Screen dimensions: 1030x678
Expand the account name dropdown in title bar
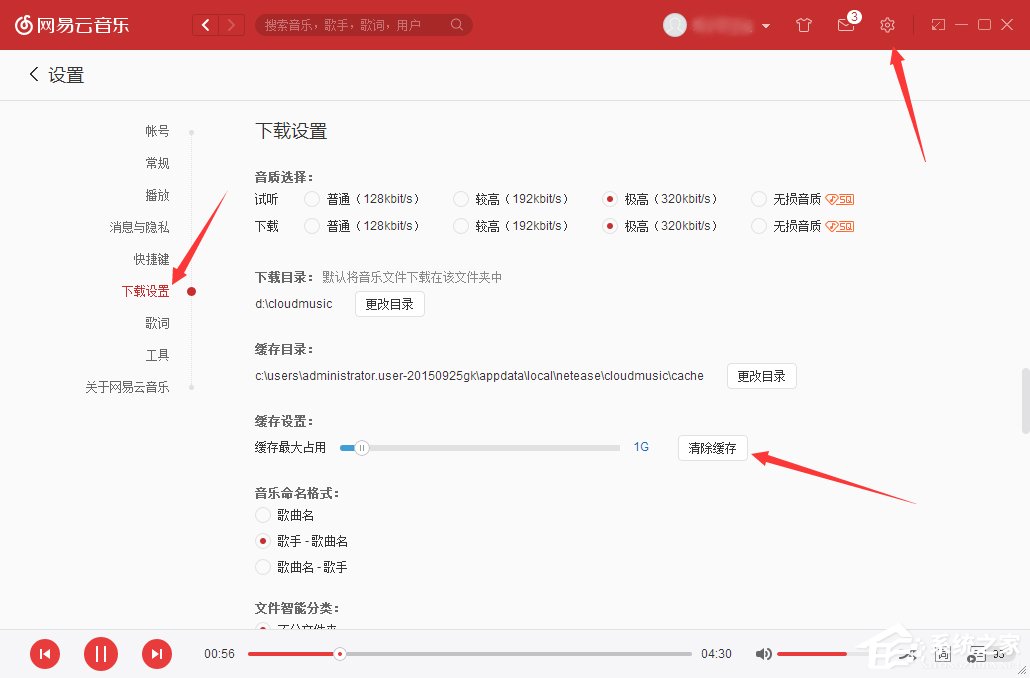pyautogui.click(x=767, y=24)
